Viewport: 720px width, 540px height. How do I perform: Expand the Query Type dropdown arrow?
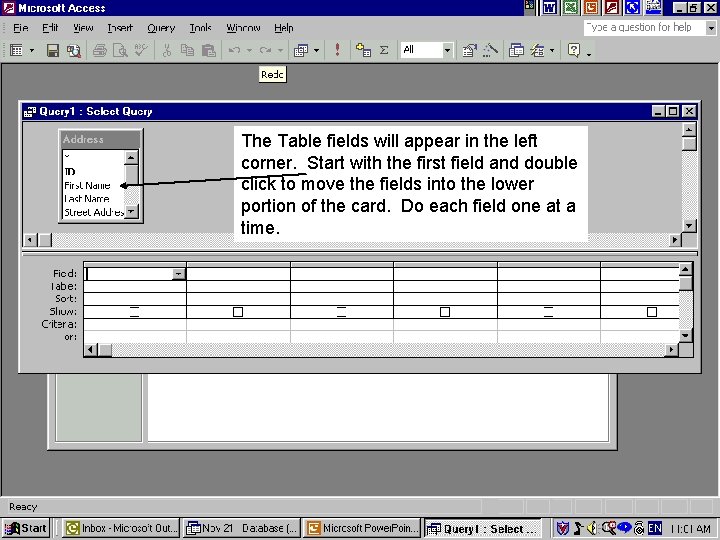(x=316, y=50)
